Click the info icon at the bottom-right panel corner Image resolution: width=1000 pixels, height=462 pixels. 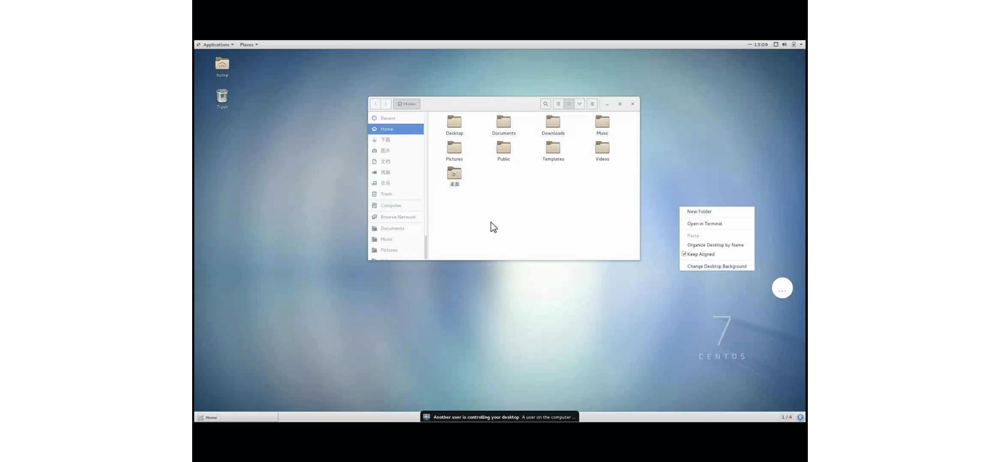(x=800, y=417)
